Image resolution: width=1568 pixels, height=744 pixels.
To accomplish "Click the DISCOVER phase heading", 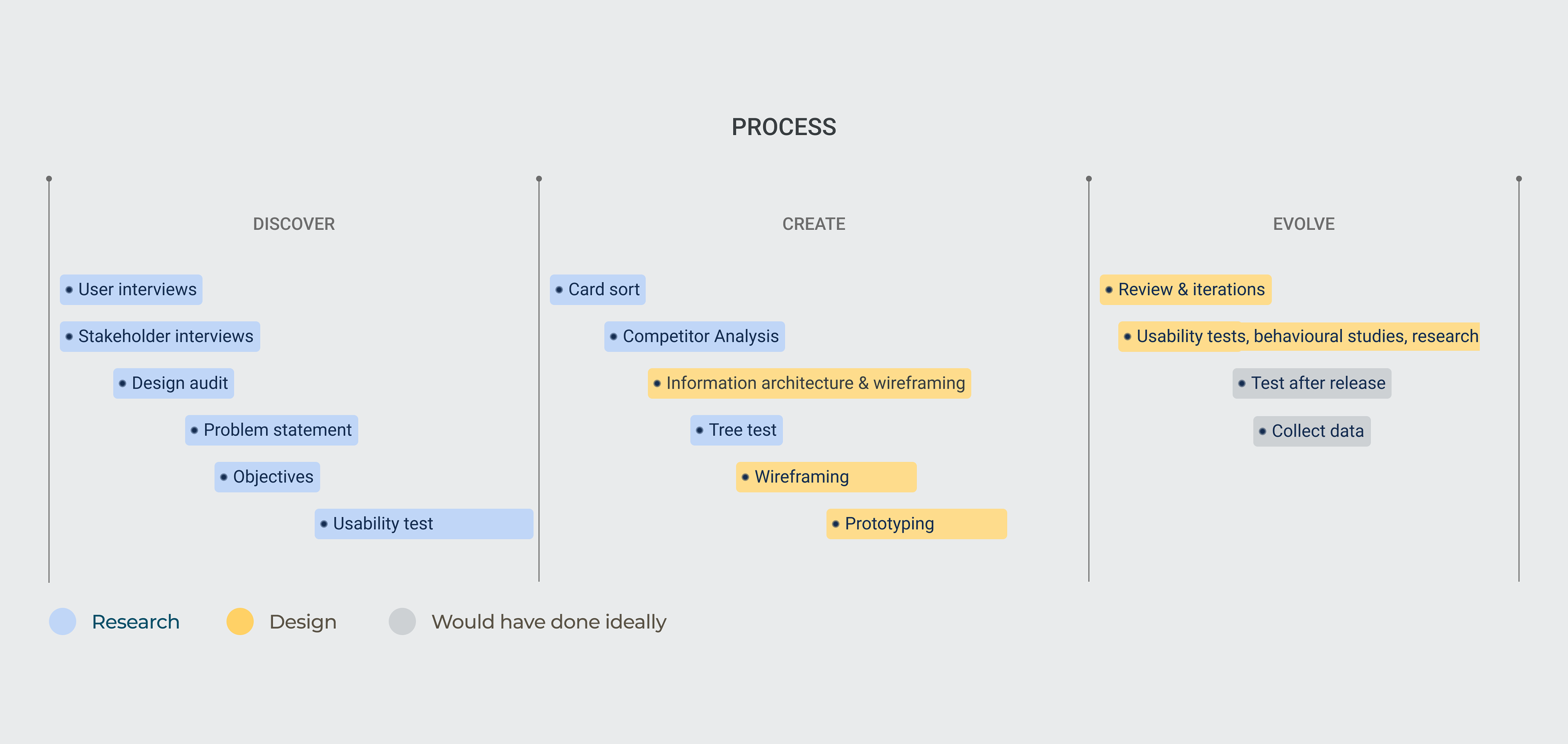I will coord(294,224).
